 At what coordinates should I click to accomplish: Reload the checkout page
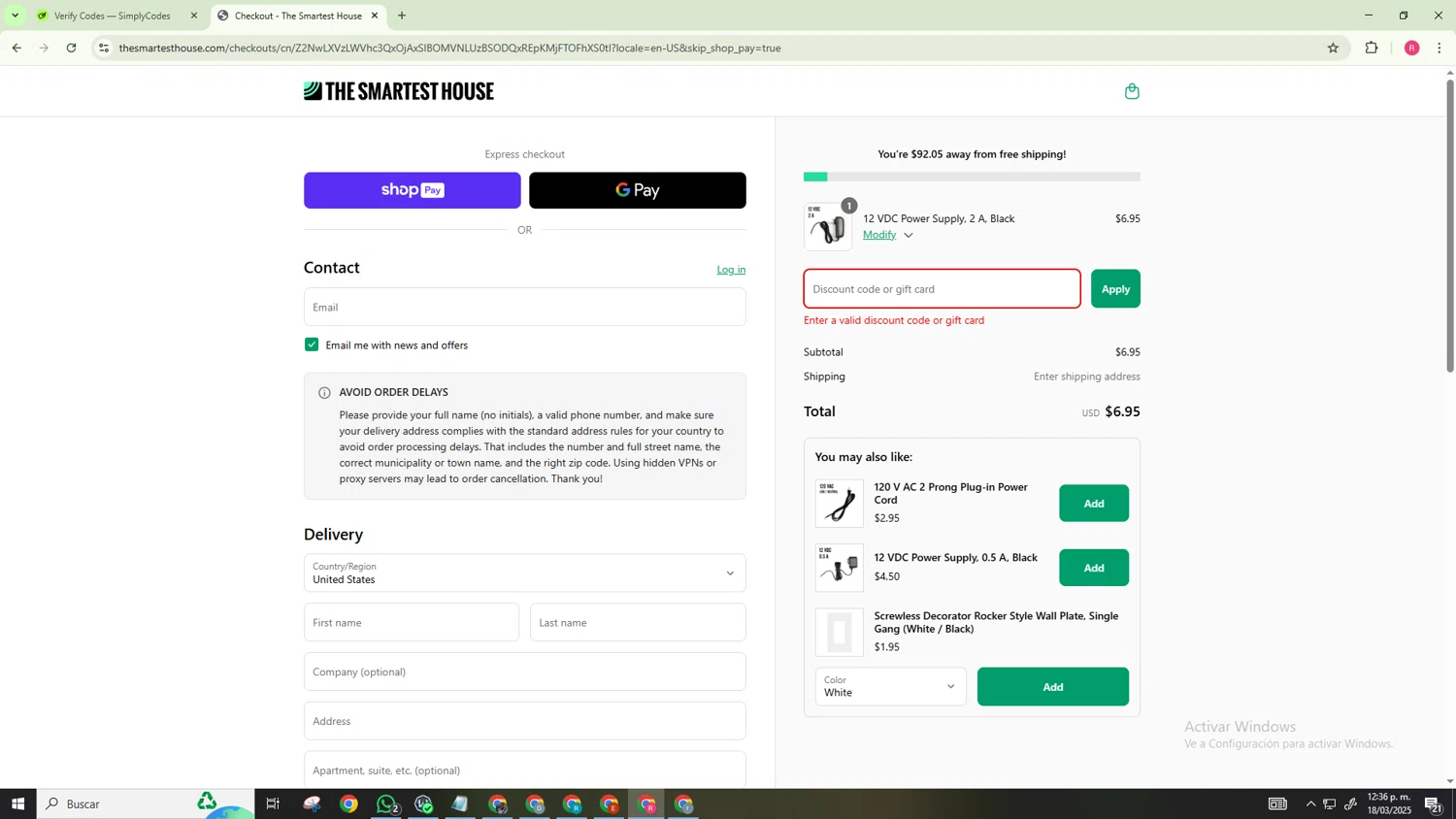pyautogui.click(x=71, y=48)
